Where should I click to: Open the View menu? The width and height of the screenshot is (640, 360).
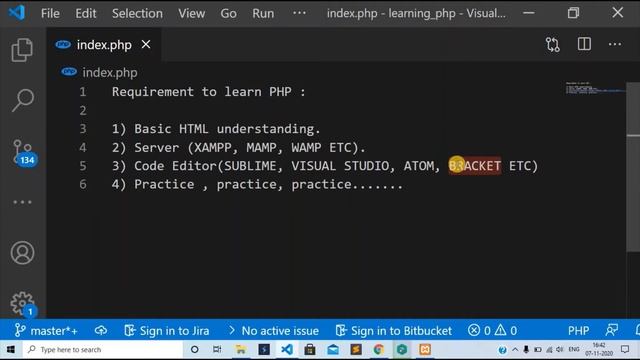[191, 13]
